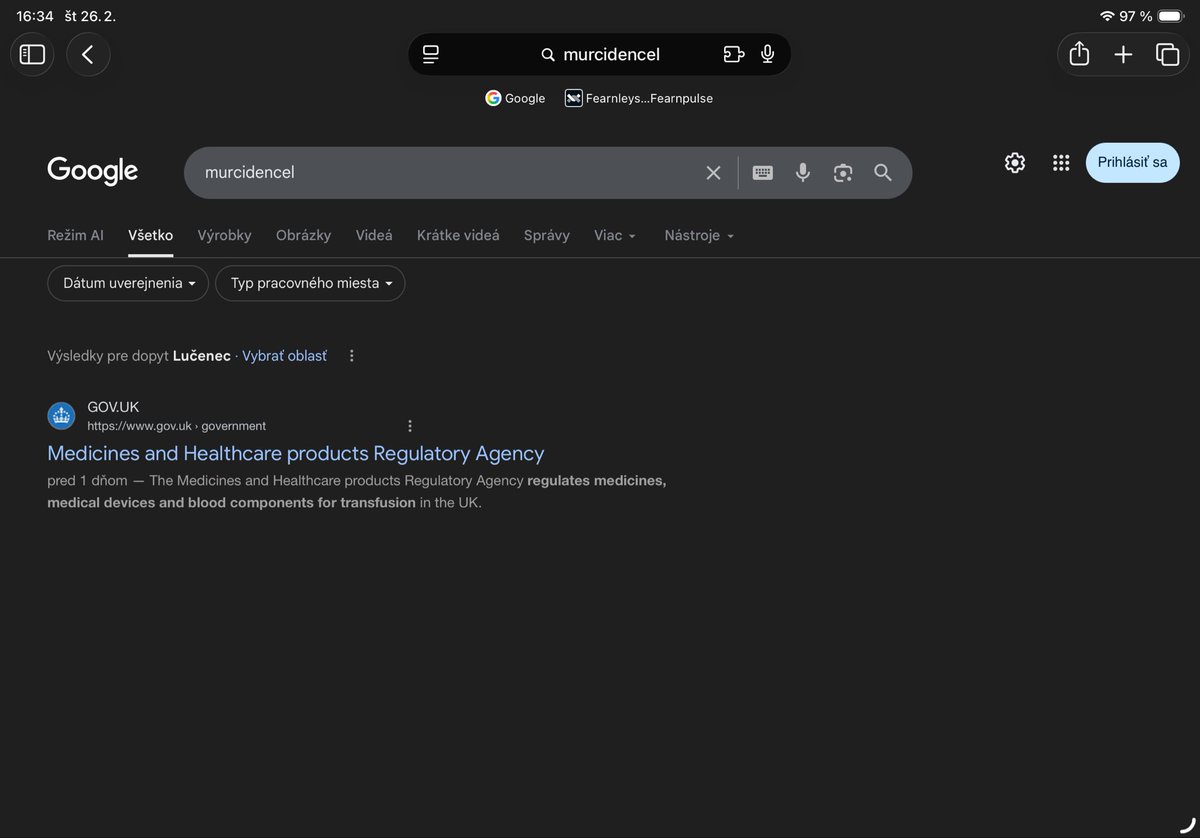The width and height of the screenshot is (1200, 838).
Task: Tap the 16:34 clock in status bar
Action: click(35, 16)
